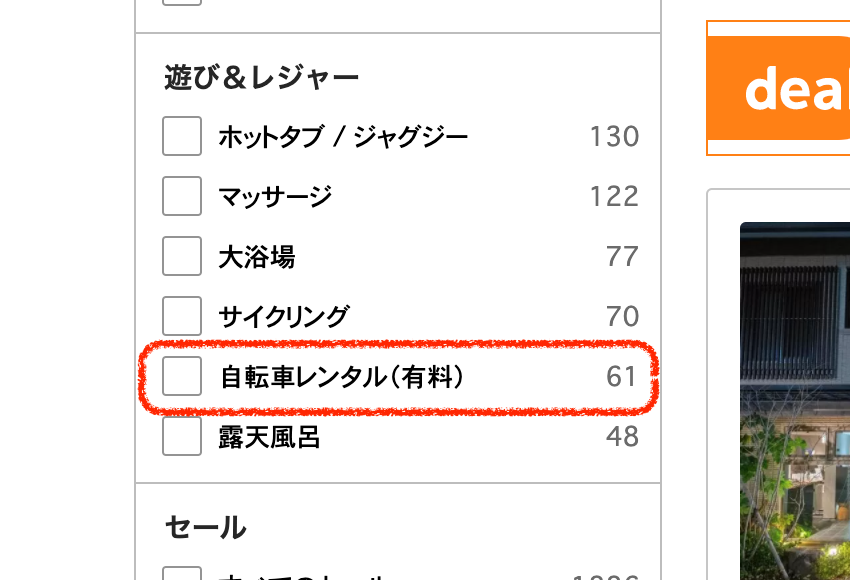Select the 自転車レンタル(有料) label text
The image size is (850, 580).
pos(342,377)
